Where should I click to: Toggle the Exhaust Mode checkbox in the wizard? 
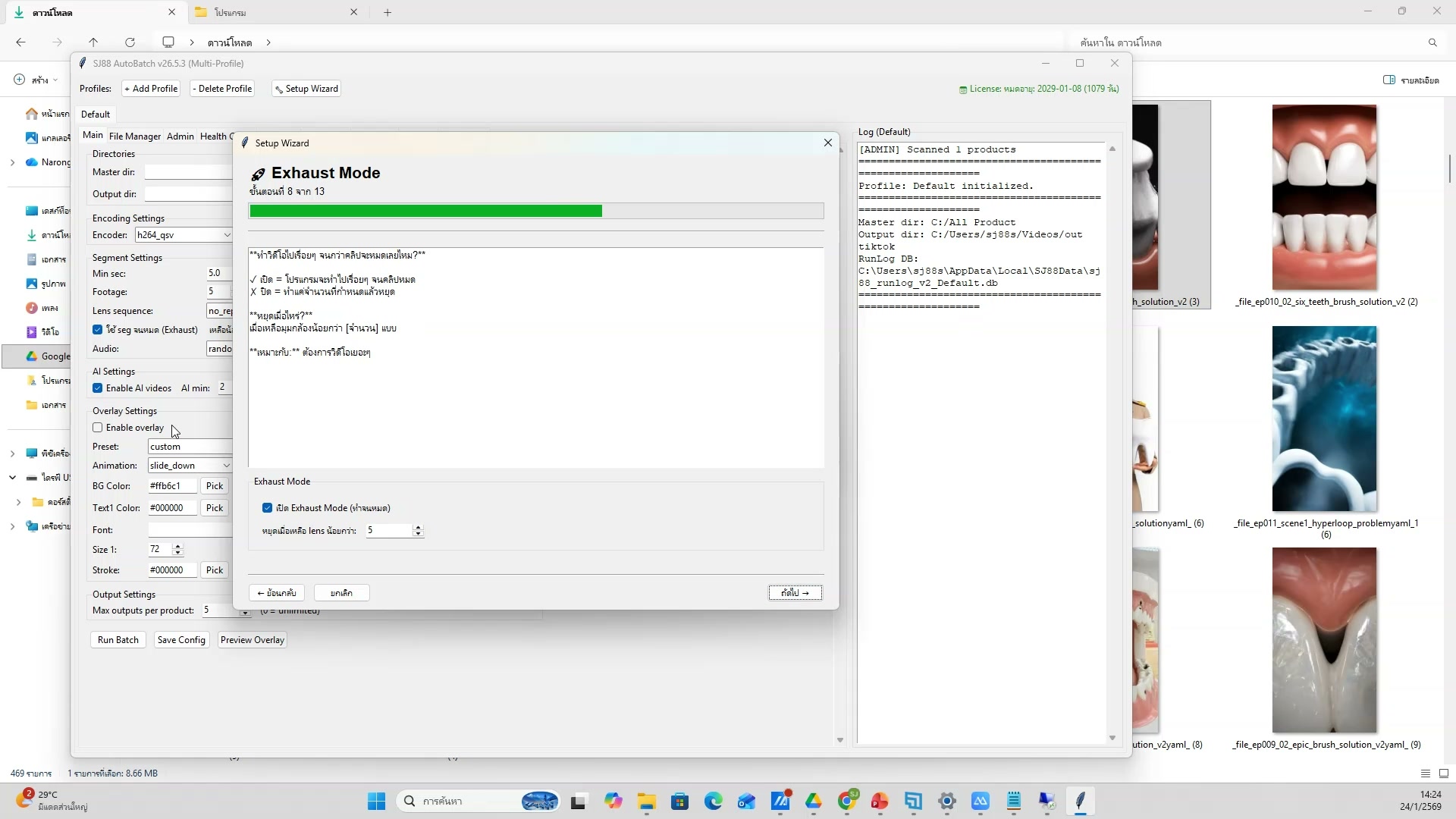(x=268, y=508)
